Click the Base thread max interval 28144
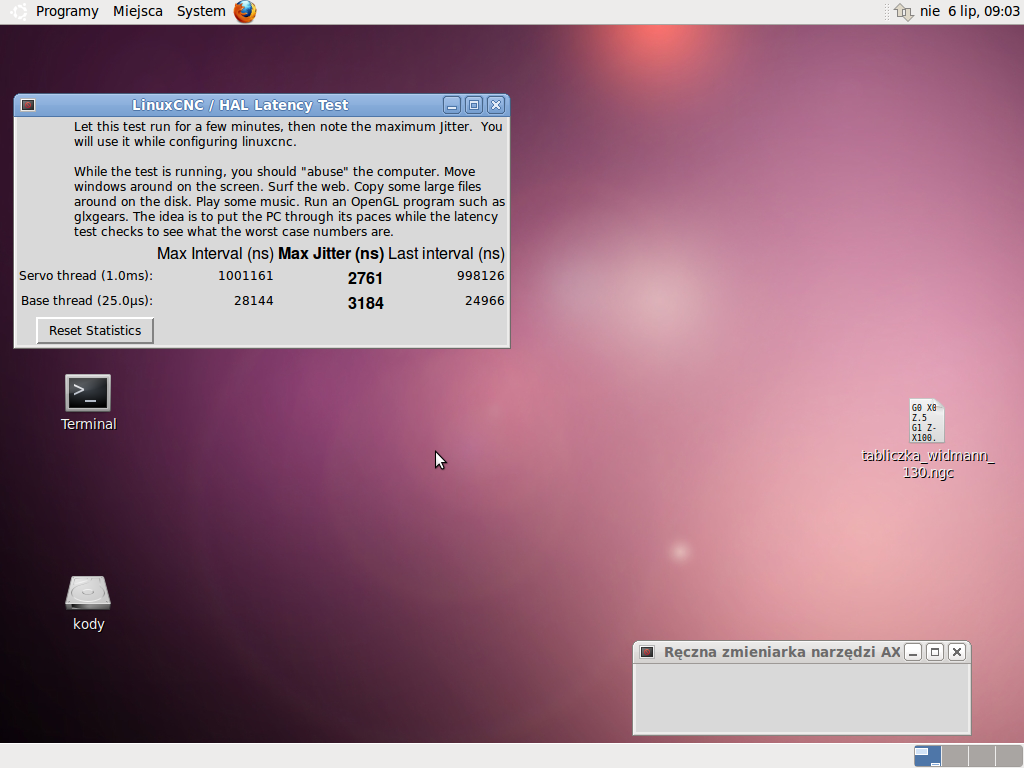The height and width of the screenshot is (768, 1024). pos(253,300)
